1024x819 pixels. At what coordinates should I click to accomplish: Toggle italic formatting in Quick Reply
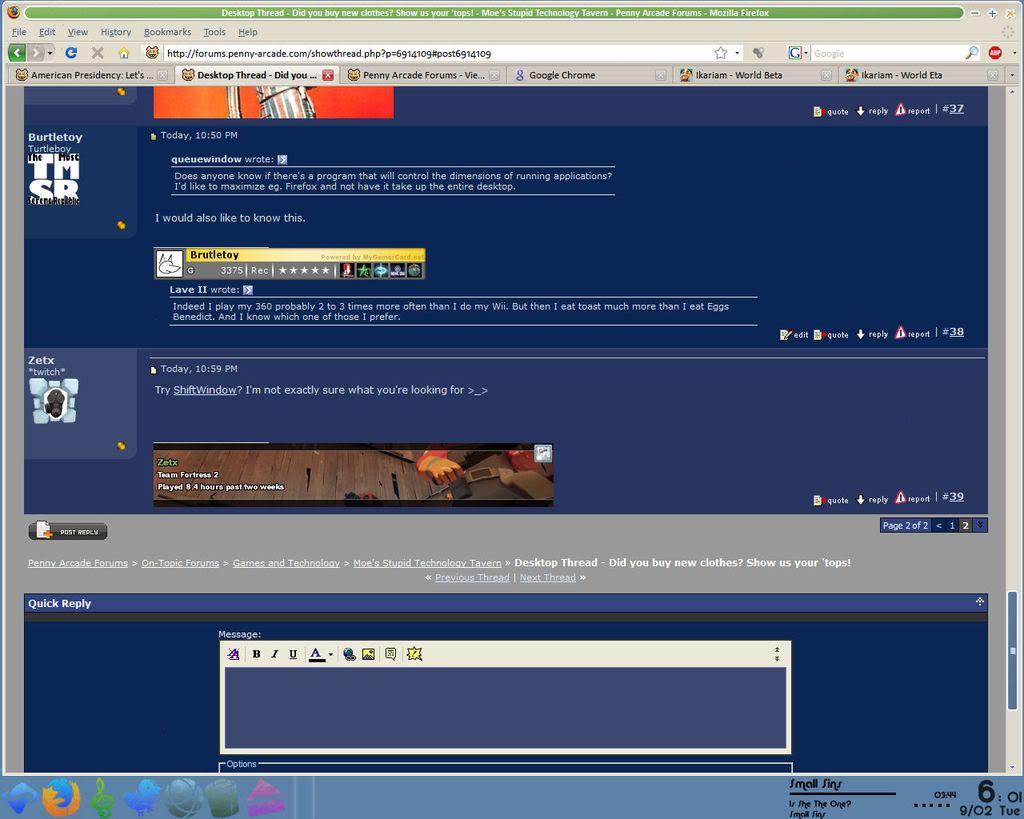(275, 654)
